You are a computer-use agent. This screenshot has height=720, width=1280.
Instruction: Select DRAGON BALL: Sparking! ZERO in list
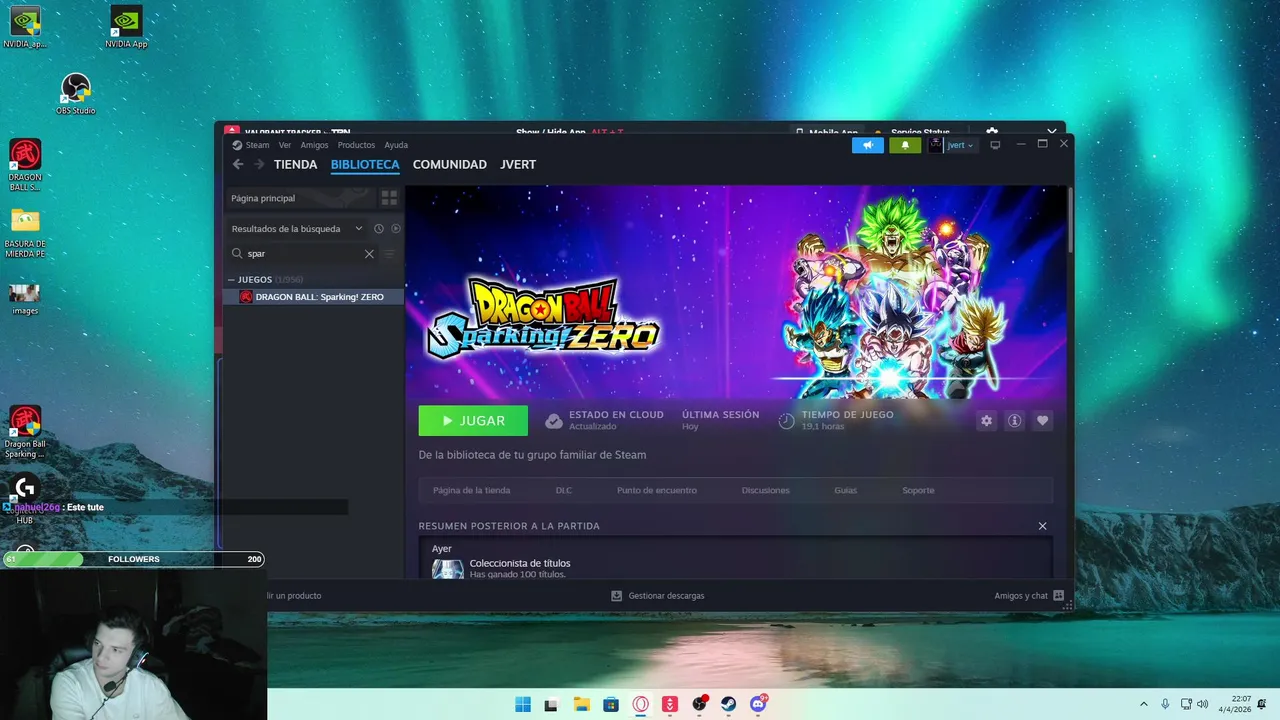click(313, 297)
